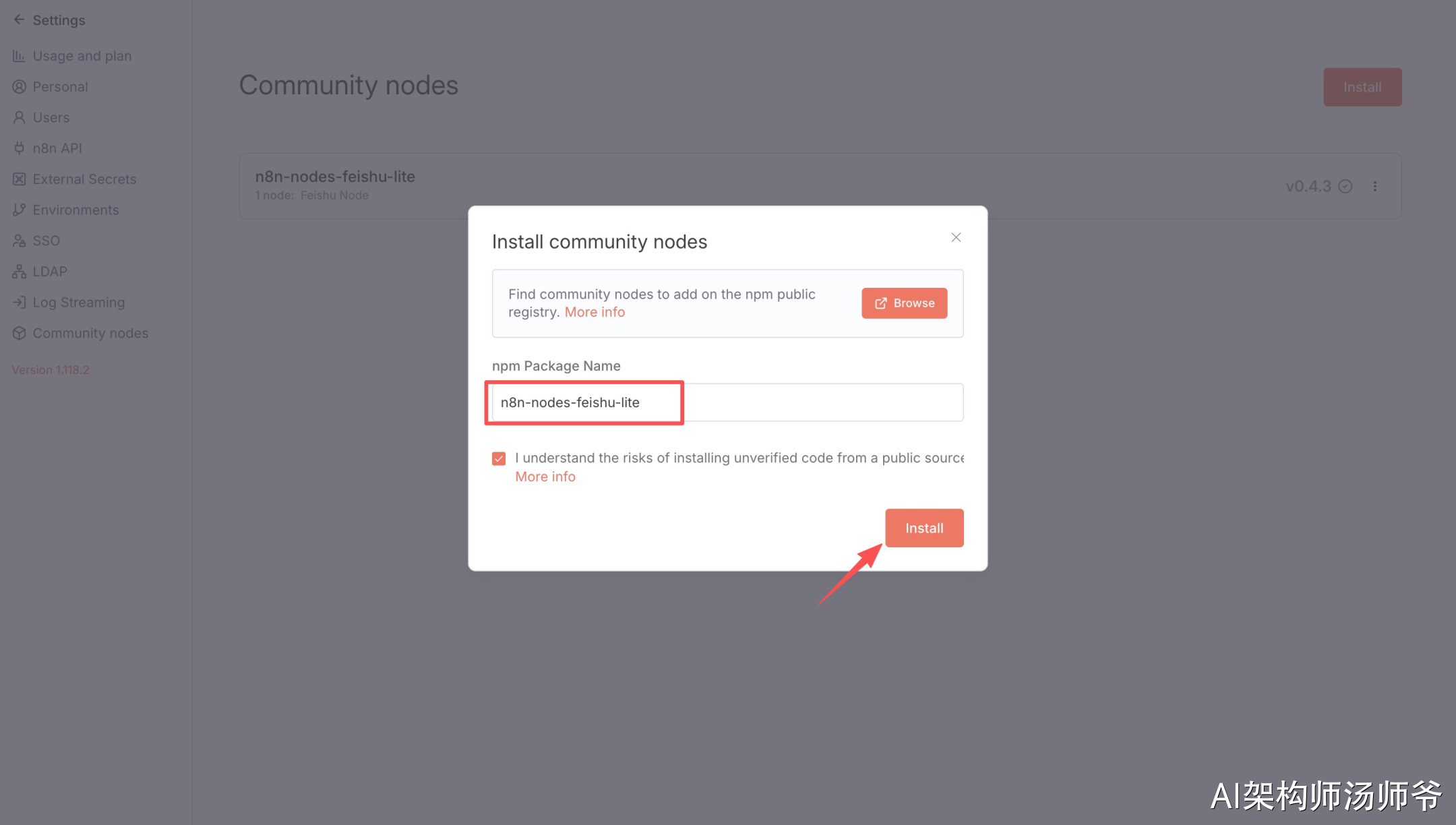Image resolution: width=1456 pixels, height=825 pixels.
Task: Click the Personal profile icon
Action: coord(19,87)
